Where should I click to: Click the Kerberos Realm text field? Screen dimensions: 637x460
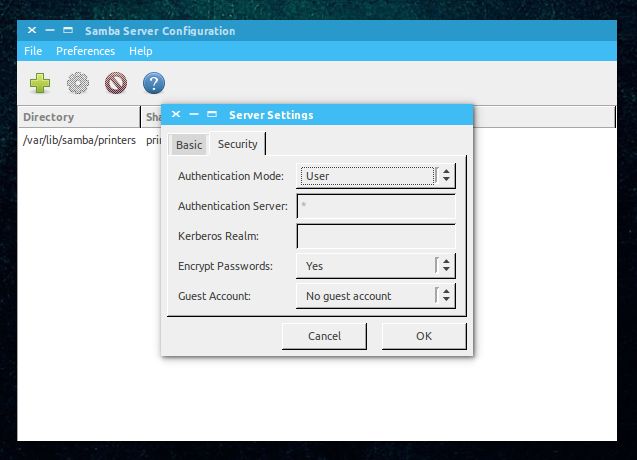pyautogui.click(x=376, y=236)
